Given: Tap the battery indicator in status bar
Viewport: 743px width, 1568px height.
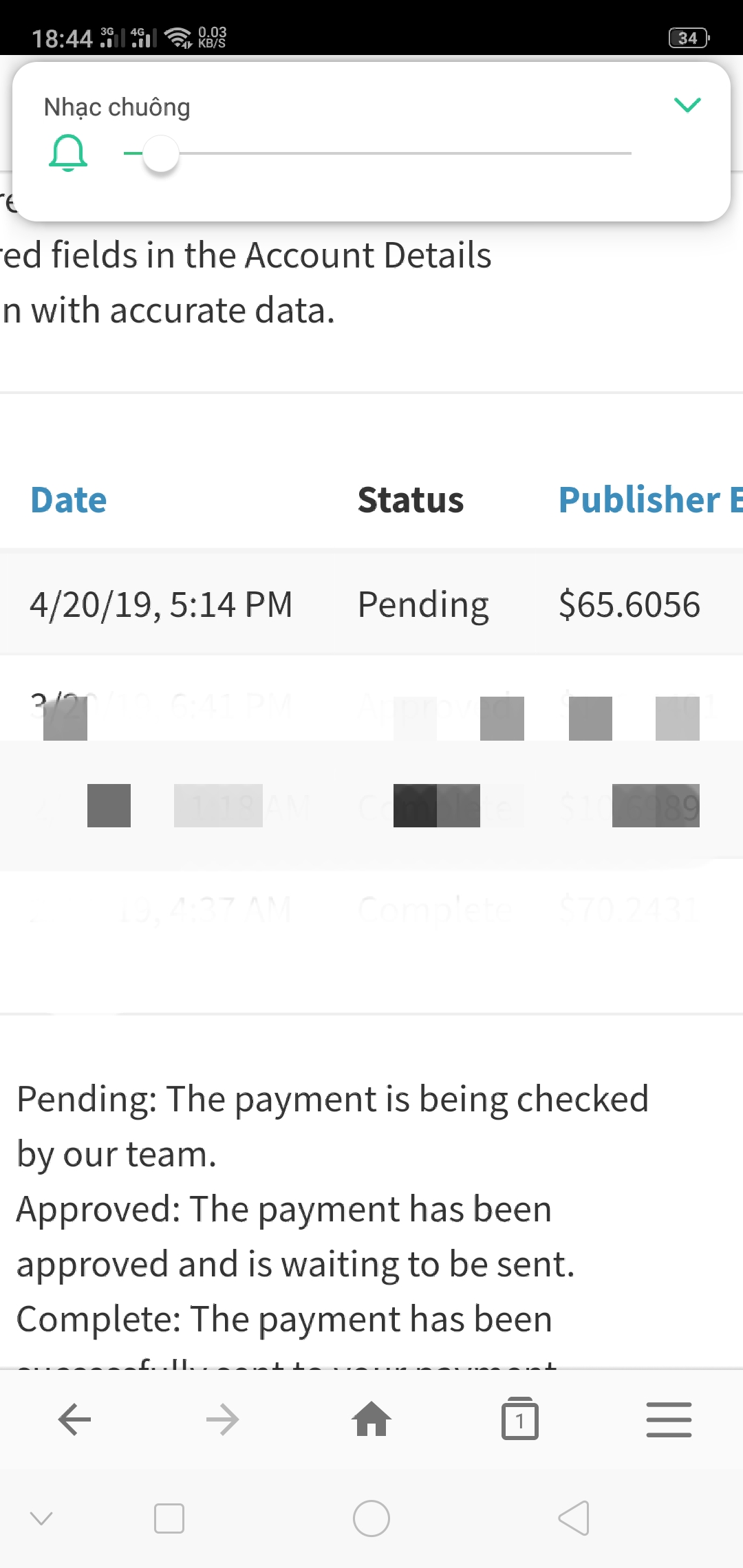Looking at the screenshot, I should pos(689,38).
